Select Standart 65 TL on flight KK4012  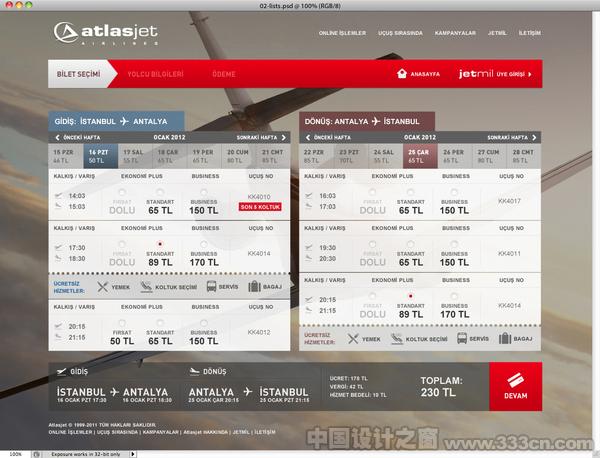160,323
